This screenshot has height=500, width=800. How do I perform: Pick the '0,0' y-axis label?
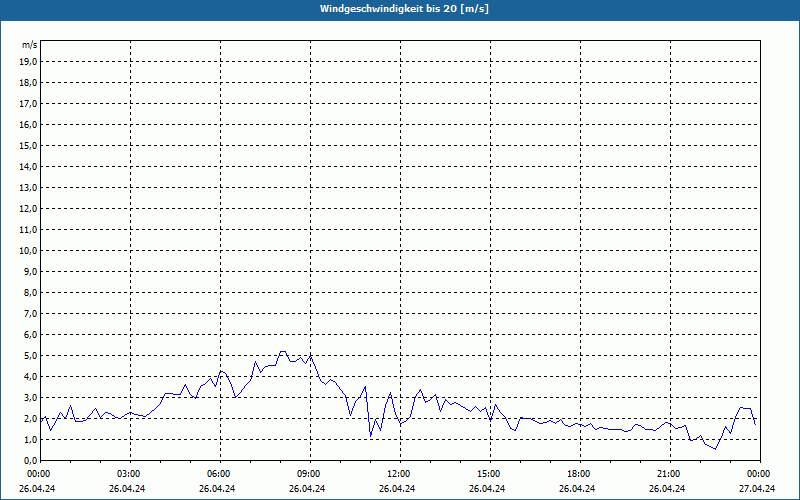(x=30, y=460)
